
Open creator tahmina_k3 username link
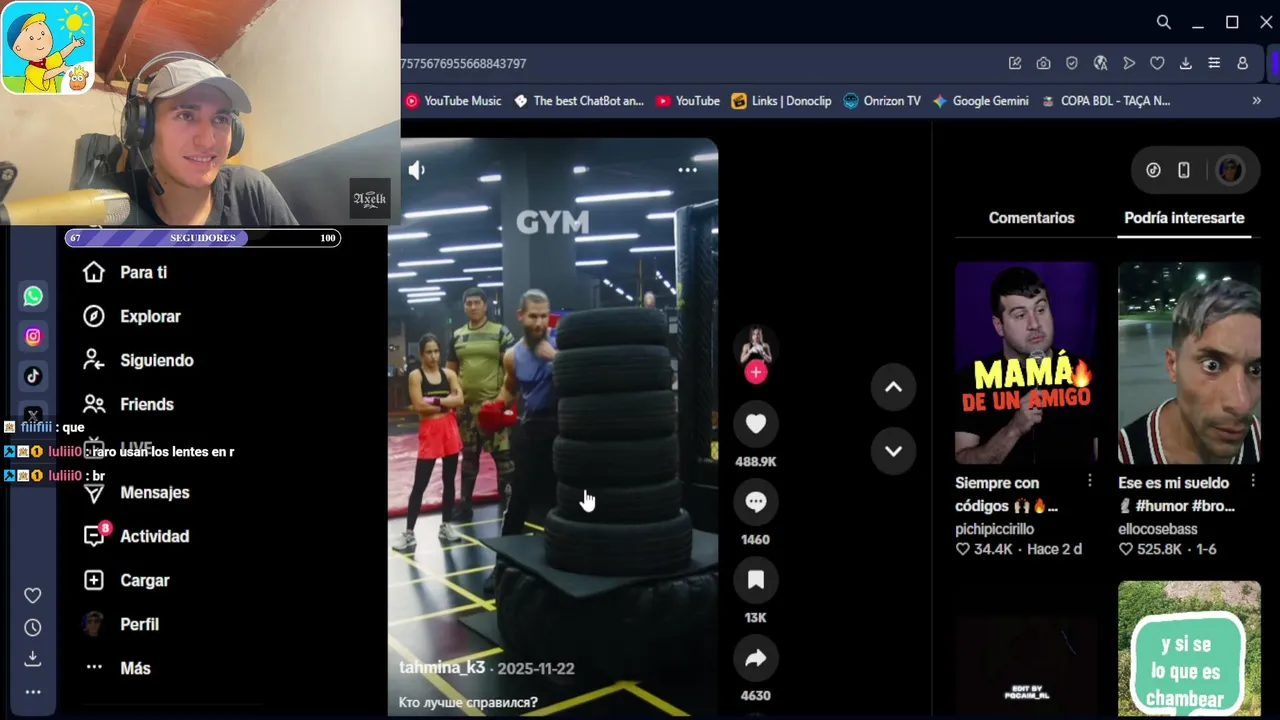point(442,668)
